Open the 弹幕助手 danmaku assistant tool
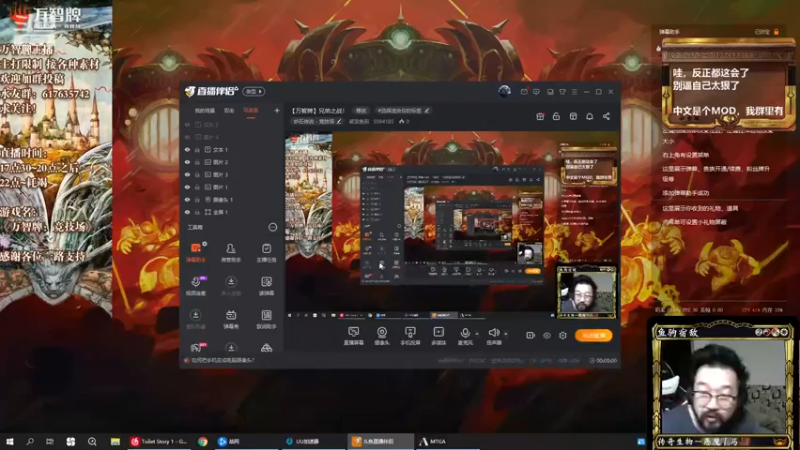The width and height of the screenshot is (800, 450). [x=196, y=252]
